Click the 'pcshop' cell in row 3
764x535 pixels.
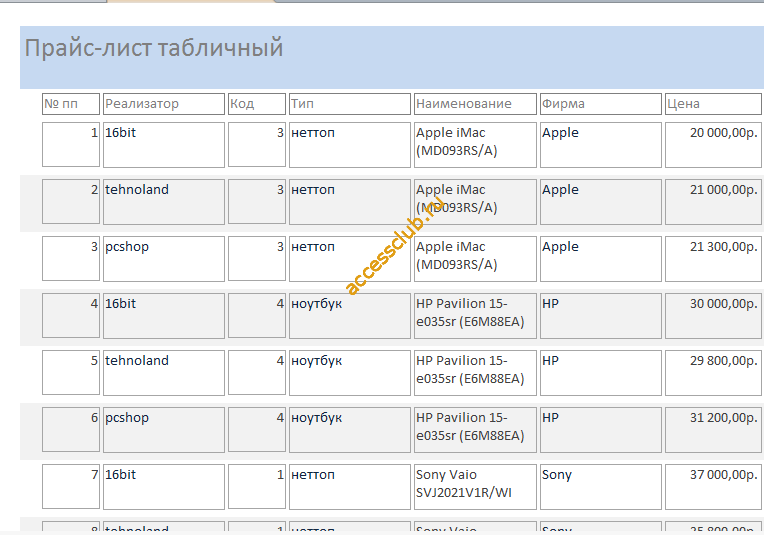coord(164,259)
